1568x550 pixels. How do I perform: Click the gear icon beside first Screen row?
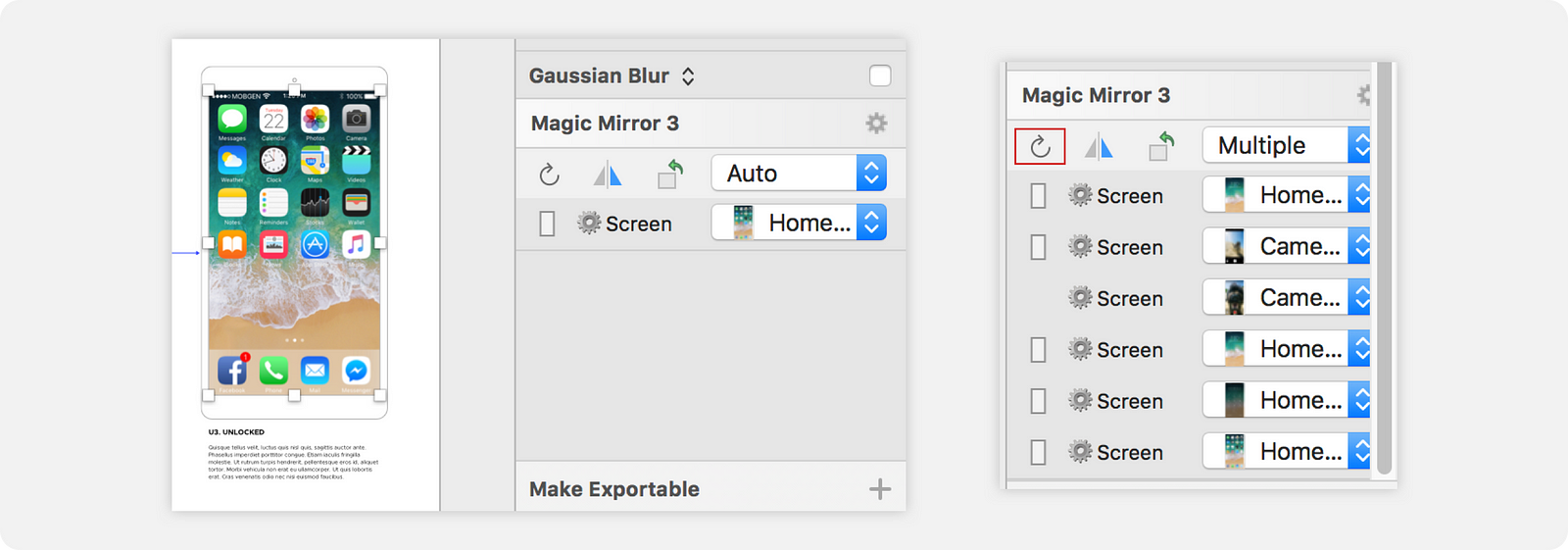click(1080, 195)
